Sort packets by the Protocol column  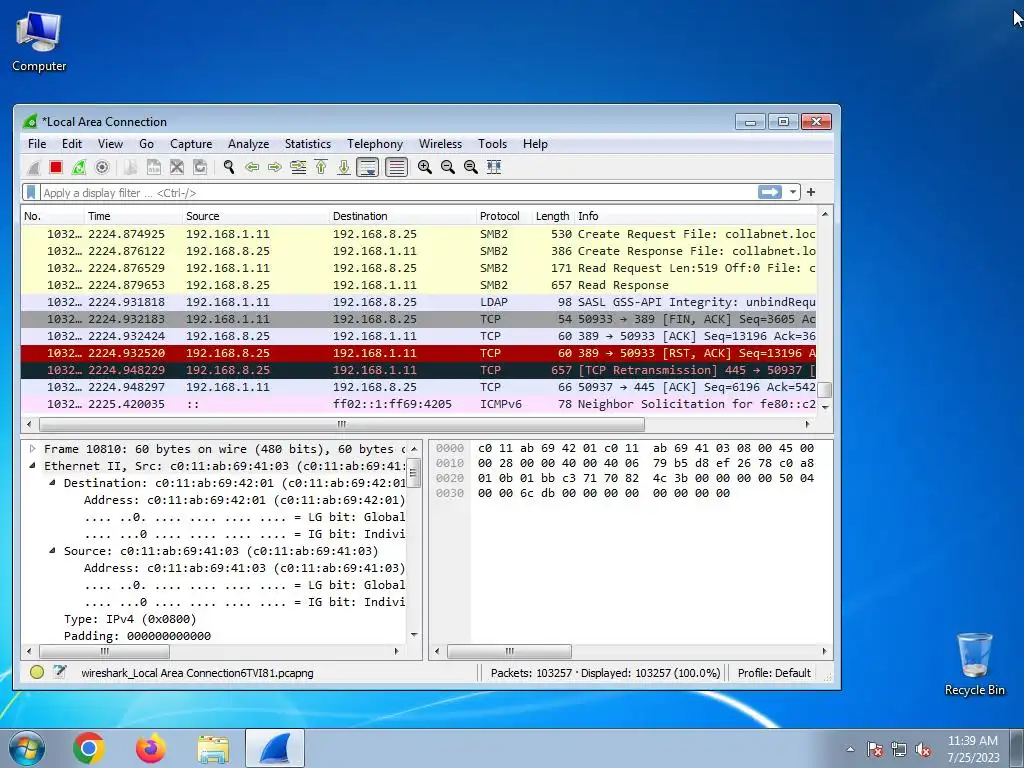pos(504,216)
